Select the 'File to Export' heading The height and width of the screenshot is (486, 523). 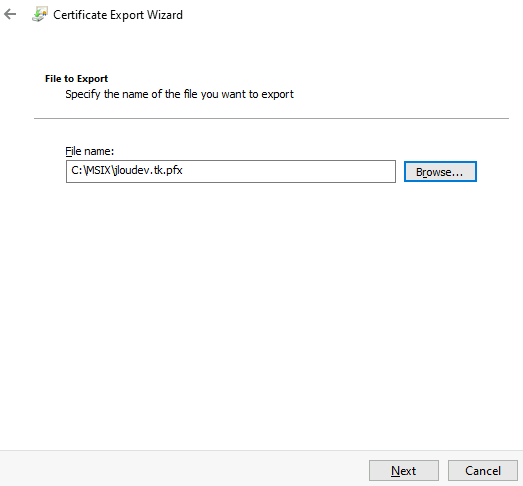pyautogui.click(x=76, y=79)
